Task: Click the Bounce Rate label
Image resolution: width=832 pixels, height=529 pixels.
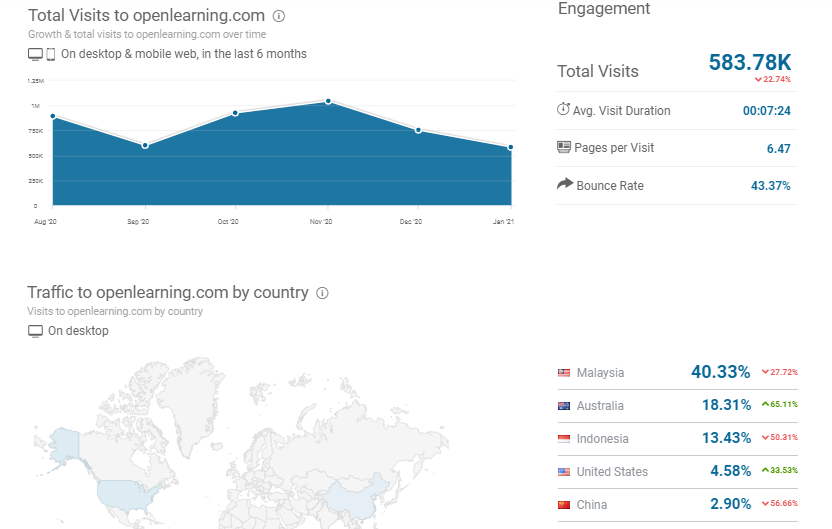Action: [610, 186]
